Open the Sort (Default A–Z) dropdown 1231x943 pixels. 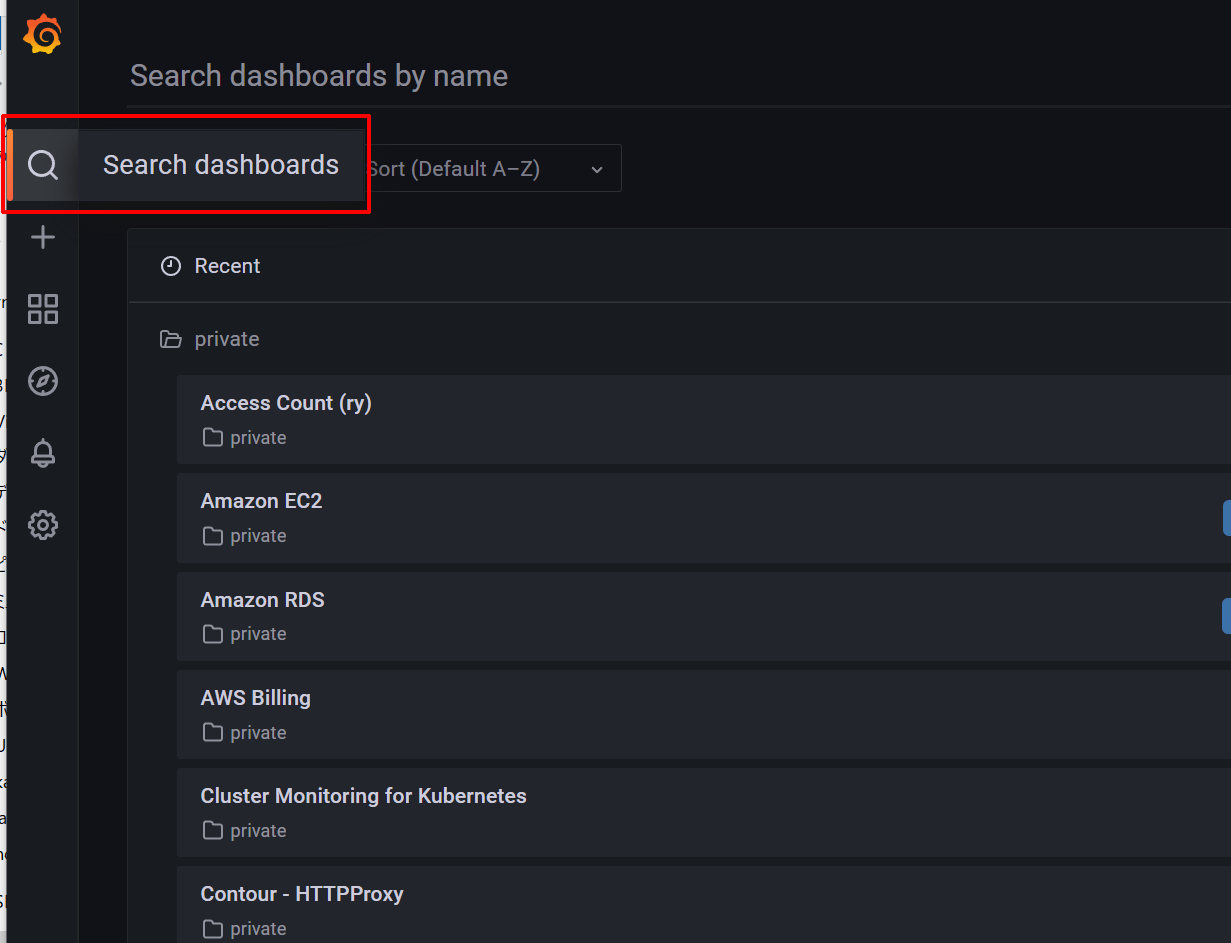[490, 169]
